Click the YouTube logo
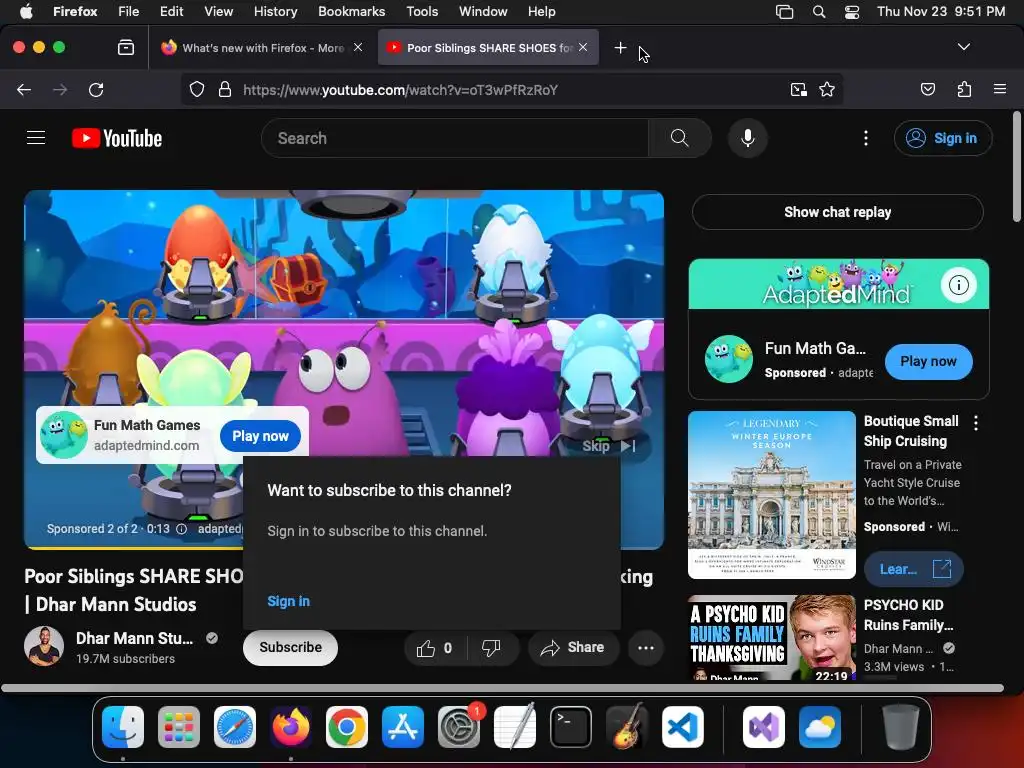The image size is (1024, 768). point(117,138)
